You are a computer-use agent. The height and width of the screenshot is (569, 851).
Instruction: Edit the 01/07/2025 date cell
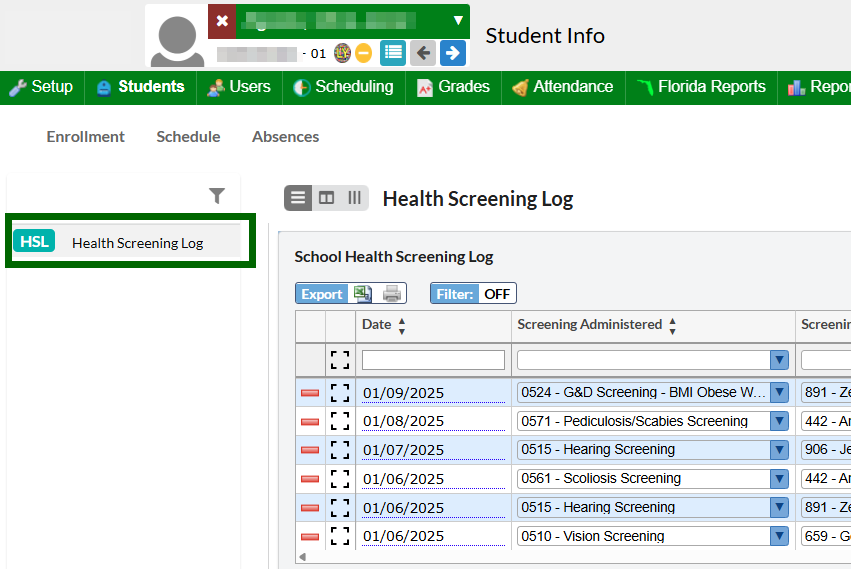(x=433, y=450)
